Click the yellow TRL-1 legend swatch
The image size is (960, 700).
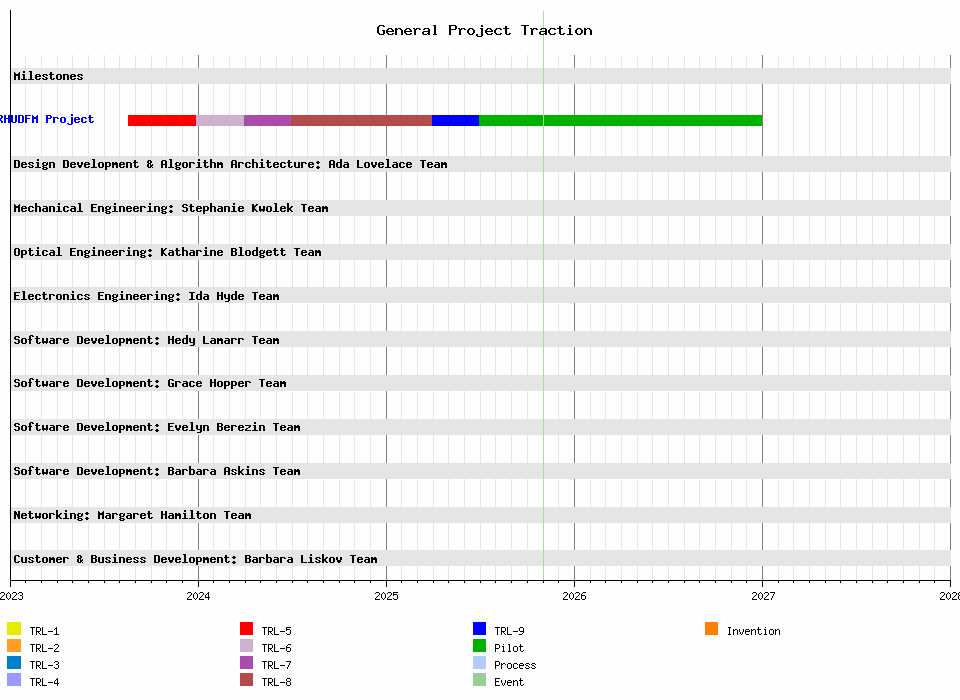14,629
